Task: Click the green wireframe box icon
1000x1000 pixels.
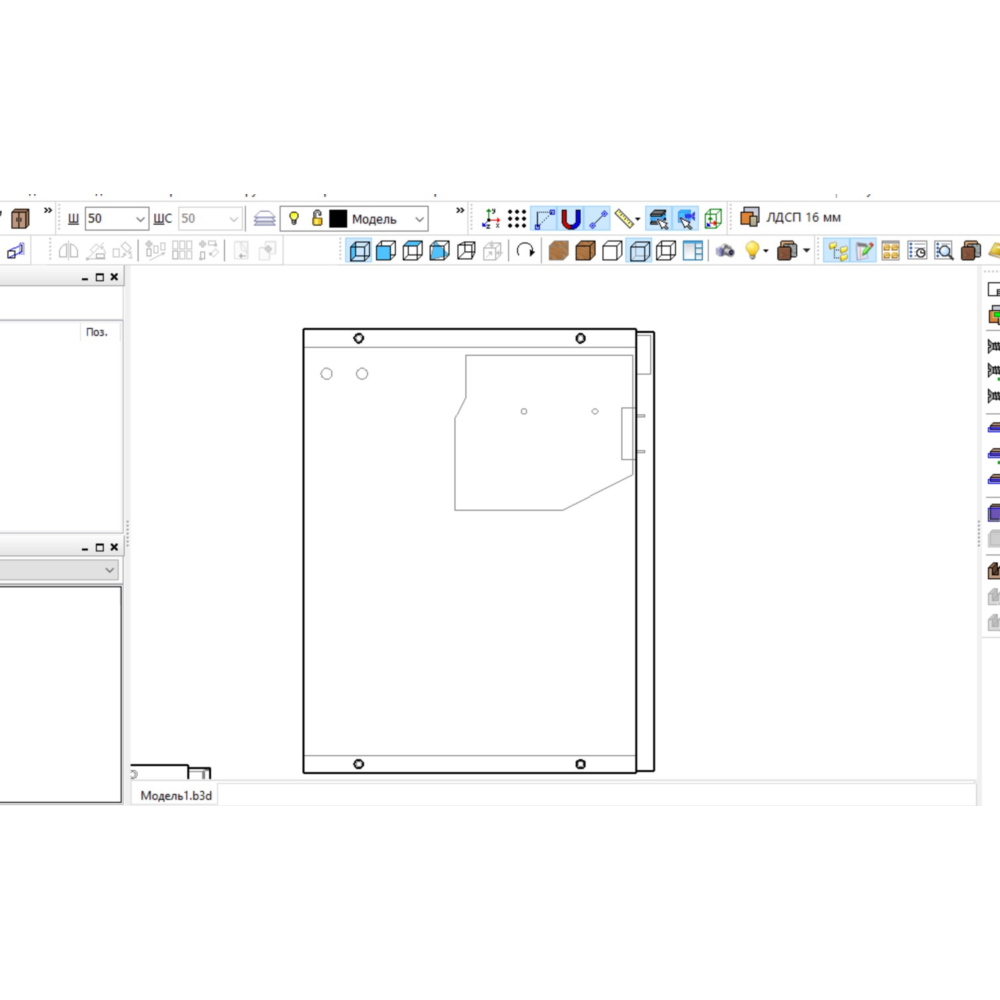Action: coord(713,219)
